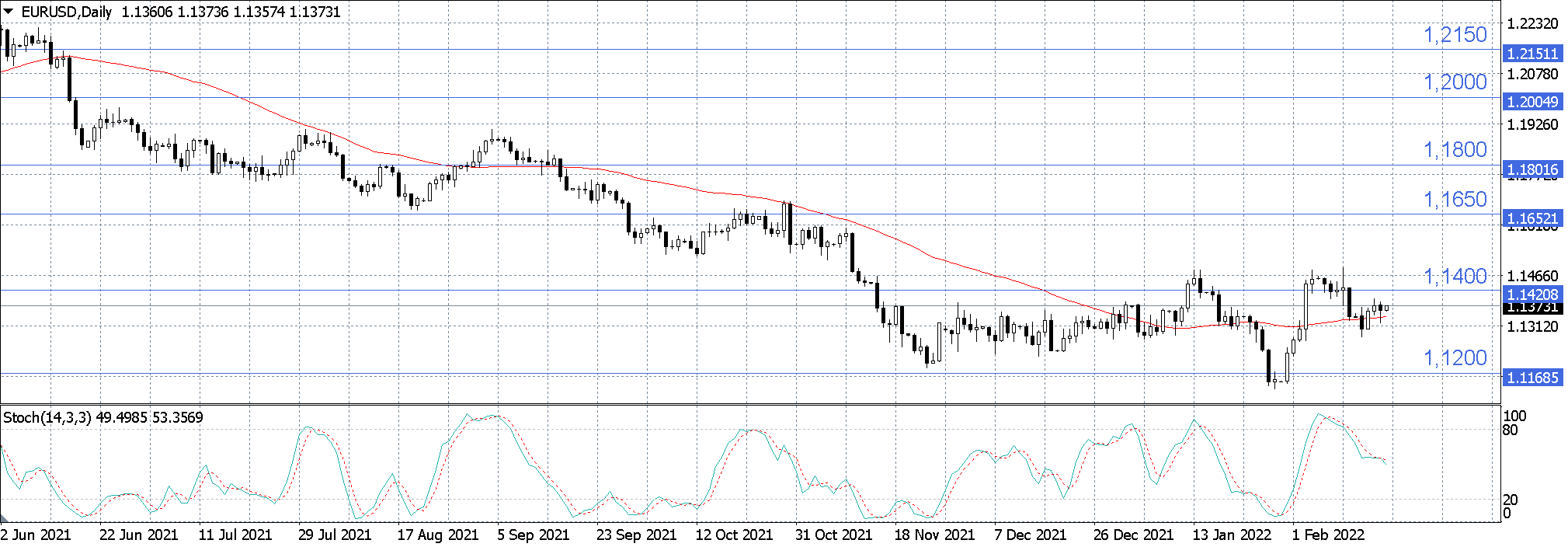Click the 1.14660 value on price scale
This screenshot has height=547, width=1568.
[x=1531, y=276]
